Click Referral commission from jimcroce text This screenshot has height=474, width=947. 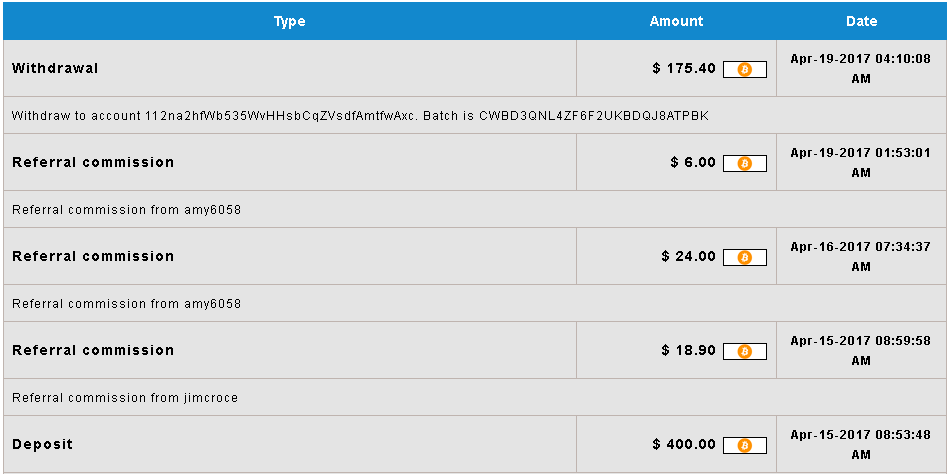[x=125, y=397]
